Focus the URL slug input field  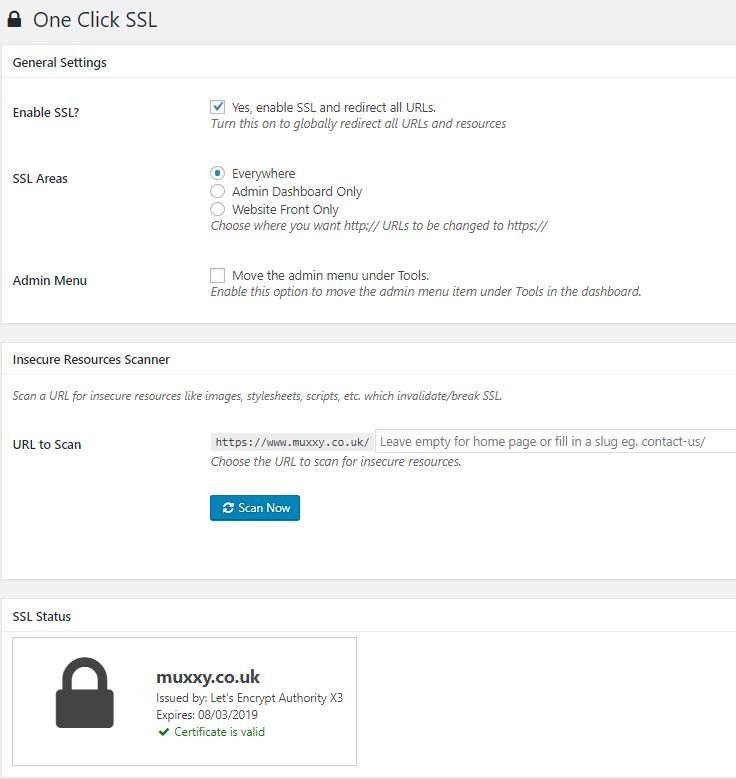[556, 441]
